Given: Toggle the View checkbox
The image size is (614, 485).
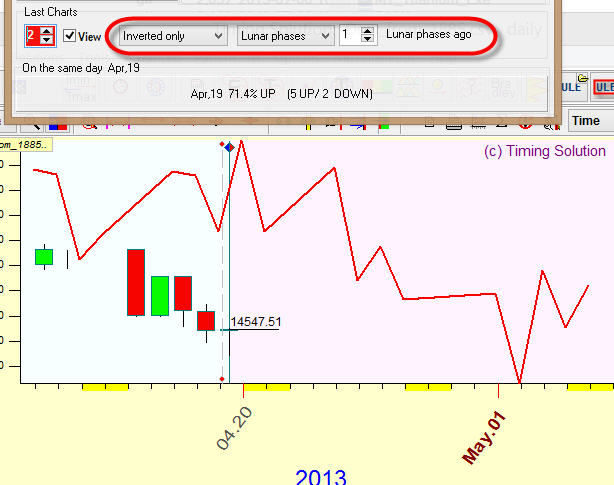Looking at the screenshot, I should pyautogui.click(x=70, y=36).
